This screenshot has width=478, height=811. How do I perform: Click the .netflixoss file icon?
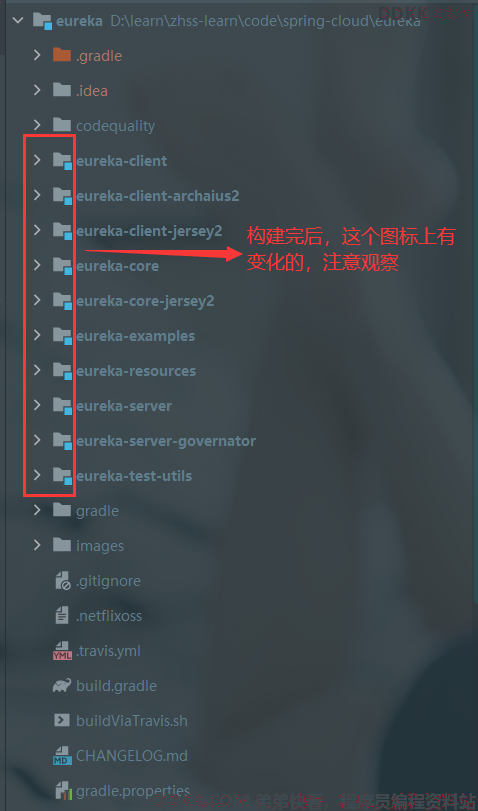tap(62, 615)
